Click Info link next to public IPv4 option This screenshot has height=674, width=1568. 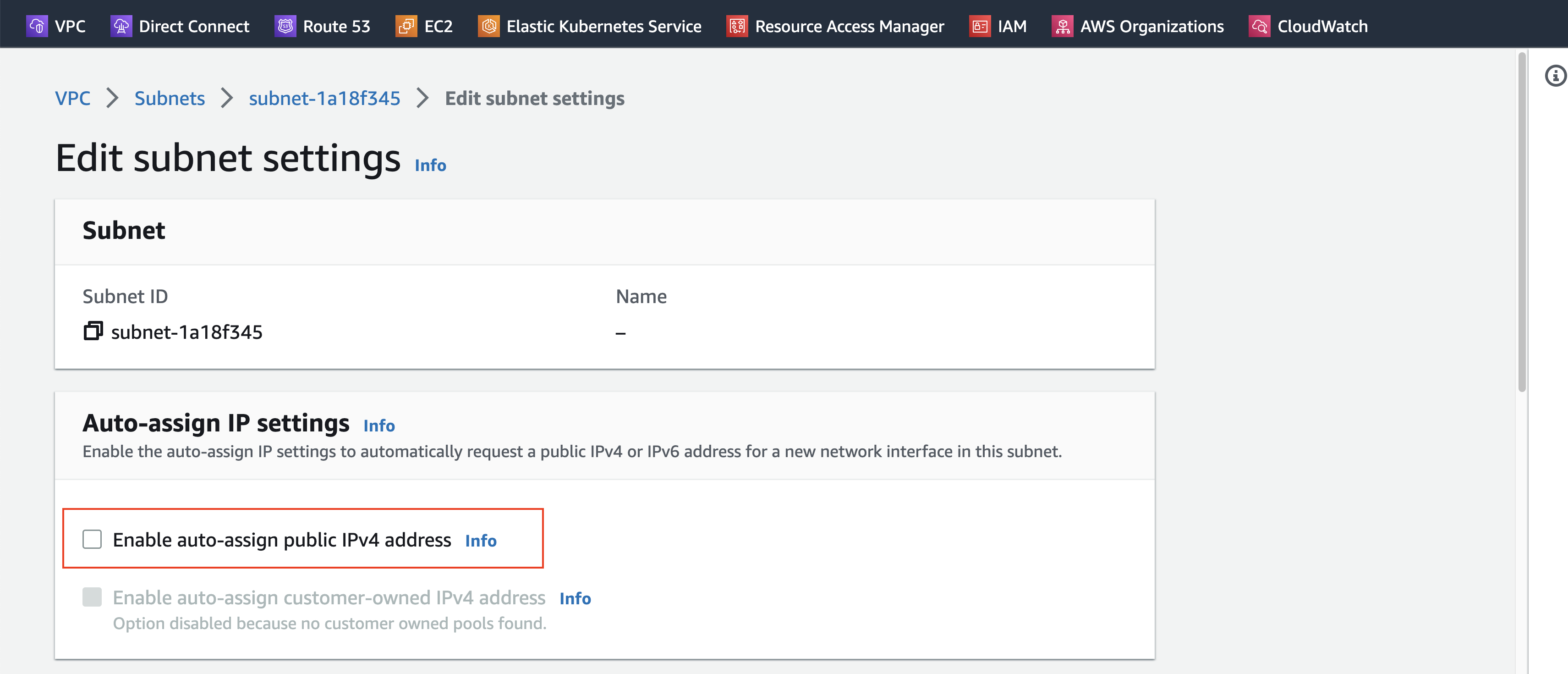(x=480, y=541)
